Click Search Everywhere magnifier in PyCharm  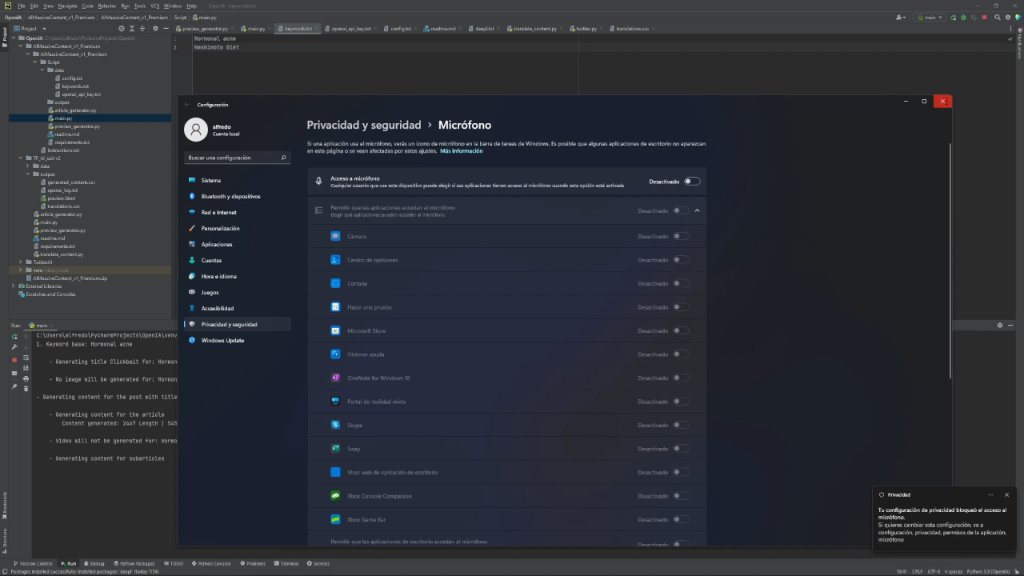click(x=997, y=18)
